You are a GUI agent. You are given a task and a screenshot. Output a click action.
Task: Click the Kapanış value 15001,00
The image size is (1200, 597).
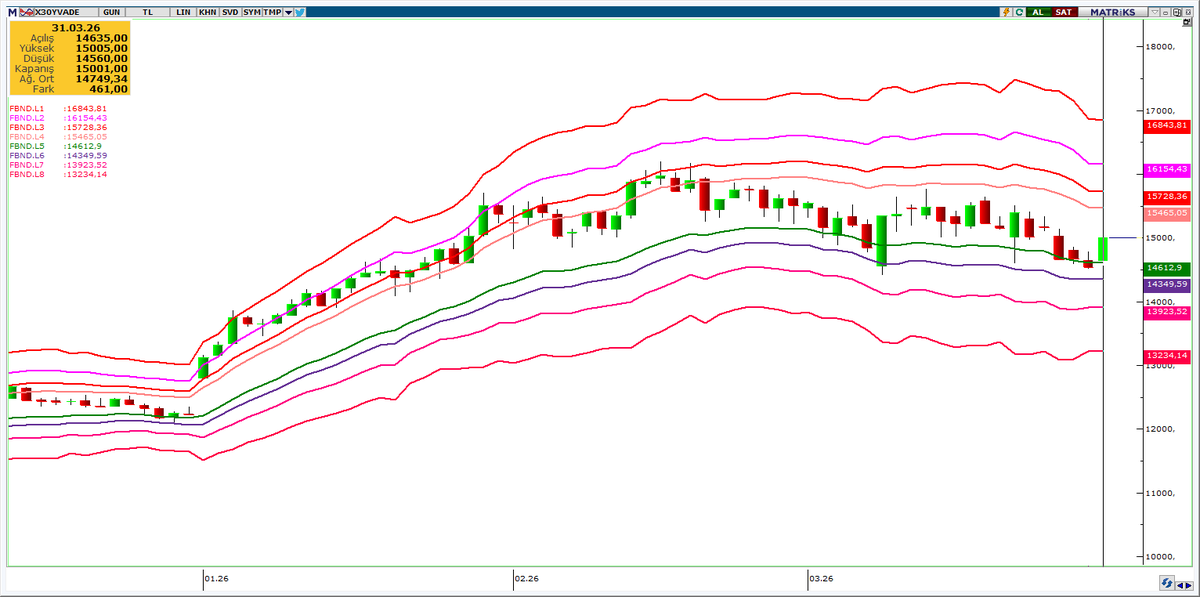[102, 68]
